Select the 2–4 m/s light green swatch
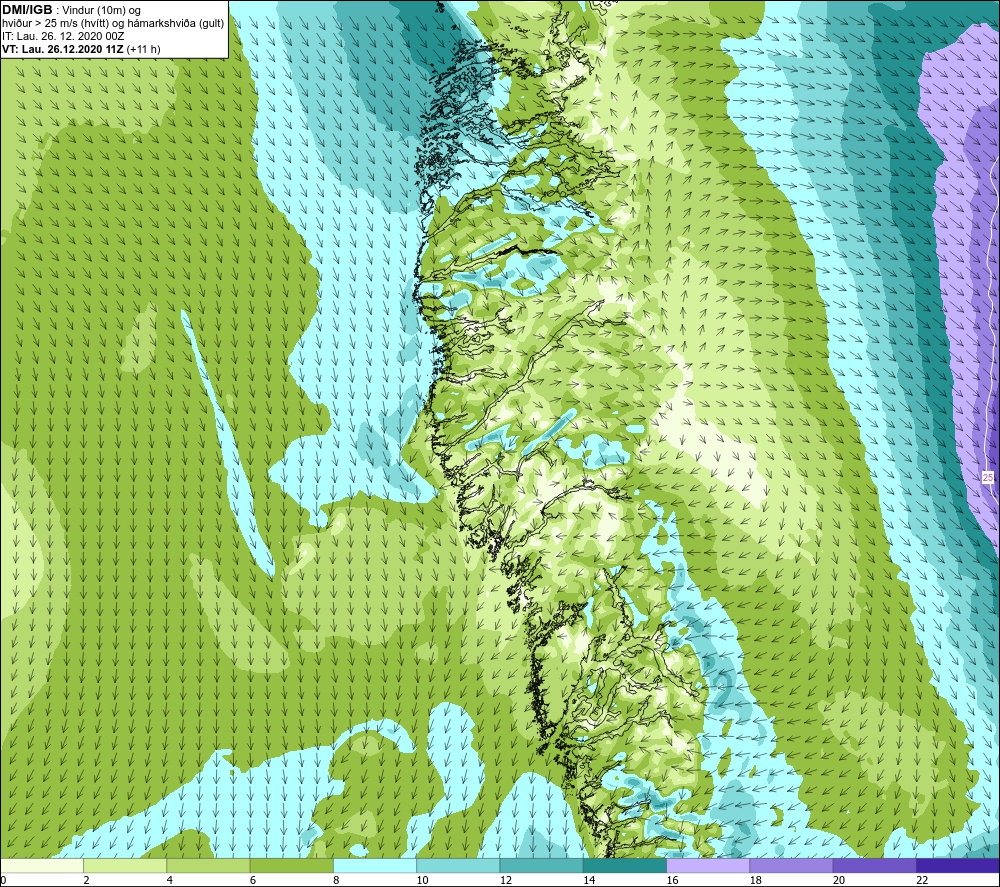This screenshot has height=887, width=1000. click(x=125, y=865)
